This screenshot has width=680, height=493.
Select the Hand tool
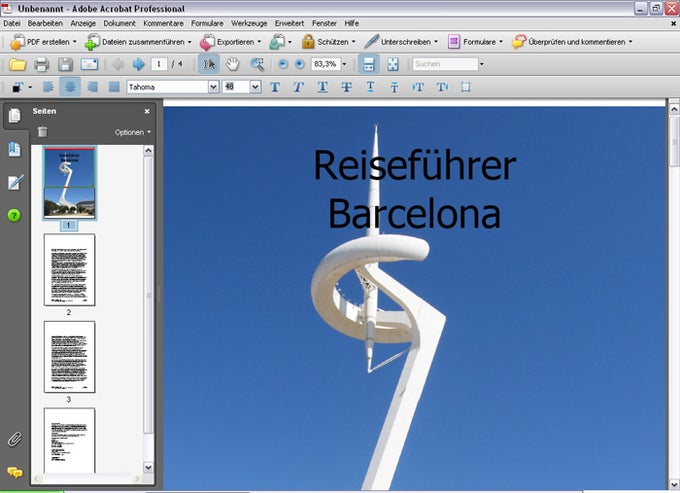[x=232, y=64]
